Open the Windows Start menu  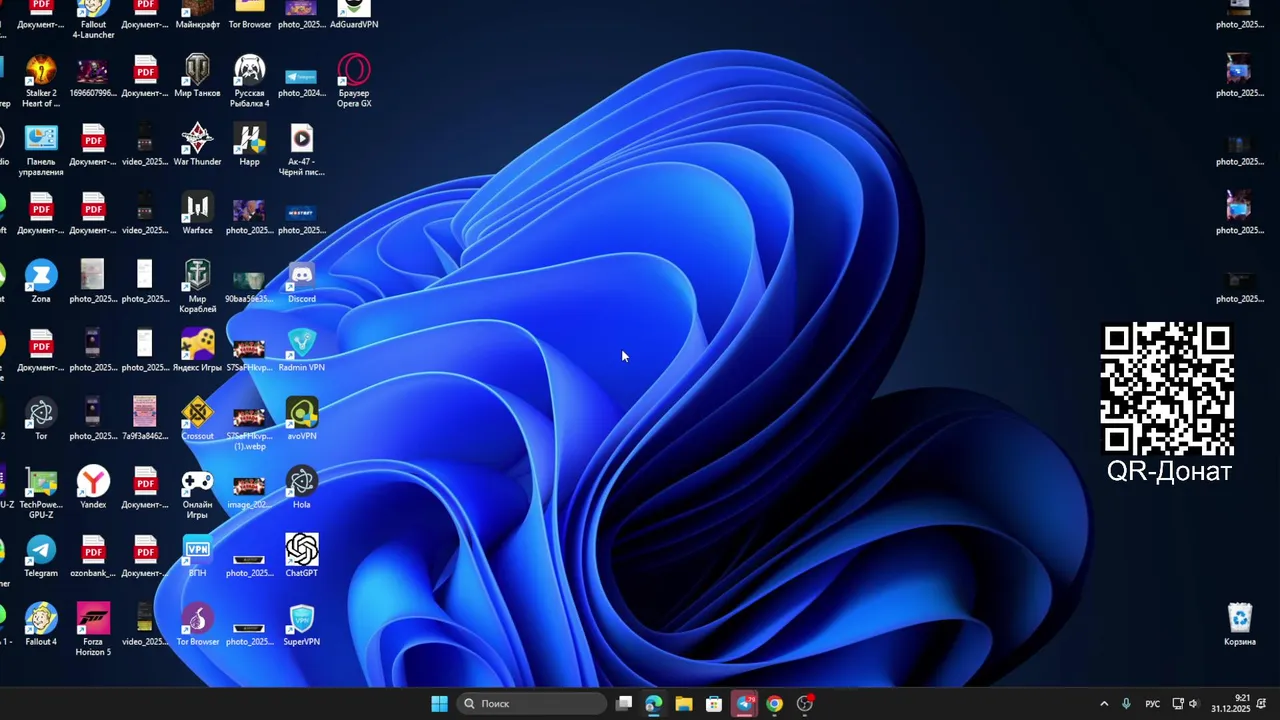pyautogui.click(x=439, y=704)
